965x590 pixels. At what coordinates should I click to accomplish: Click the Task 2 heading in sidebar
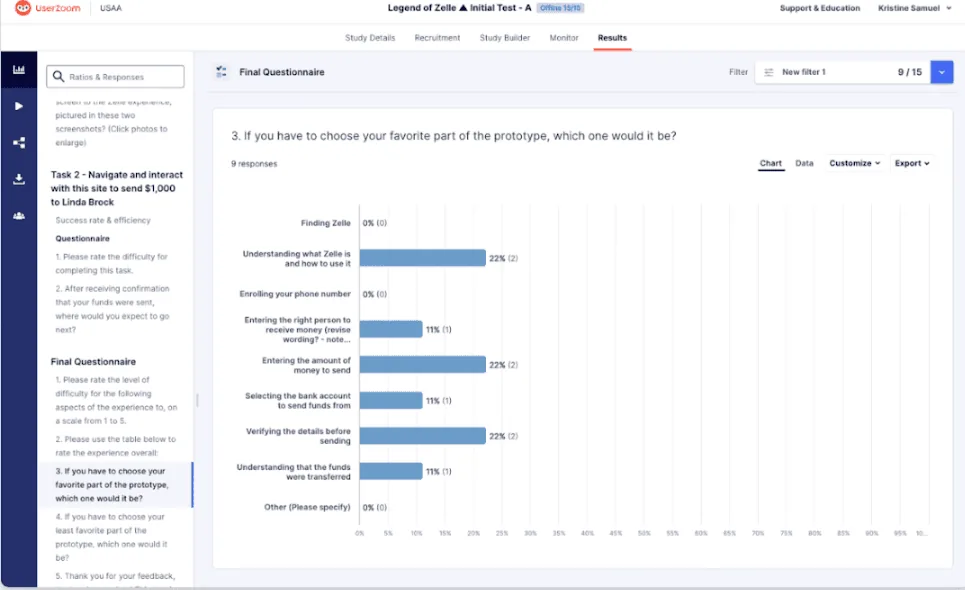coord(117,188)
